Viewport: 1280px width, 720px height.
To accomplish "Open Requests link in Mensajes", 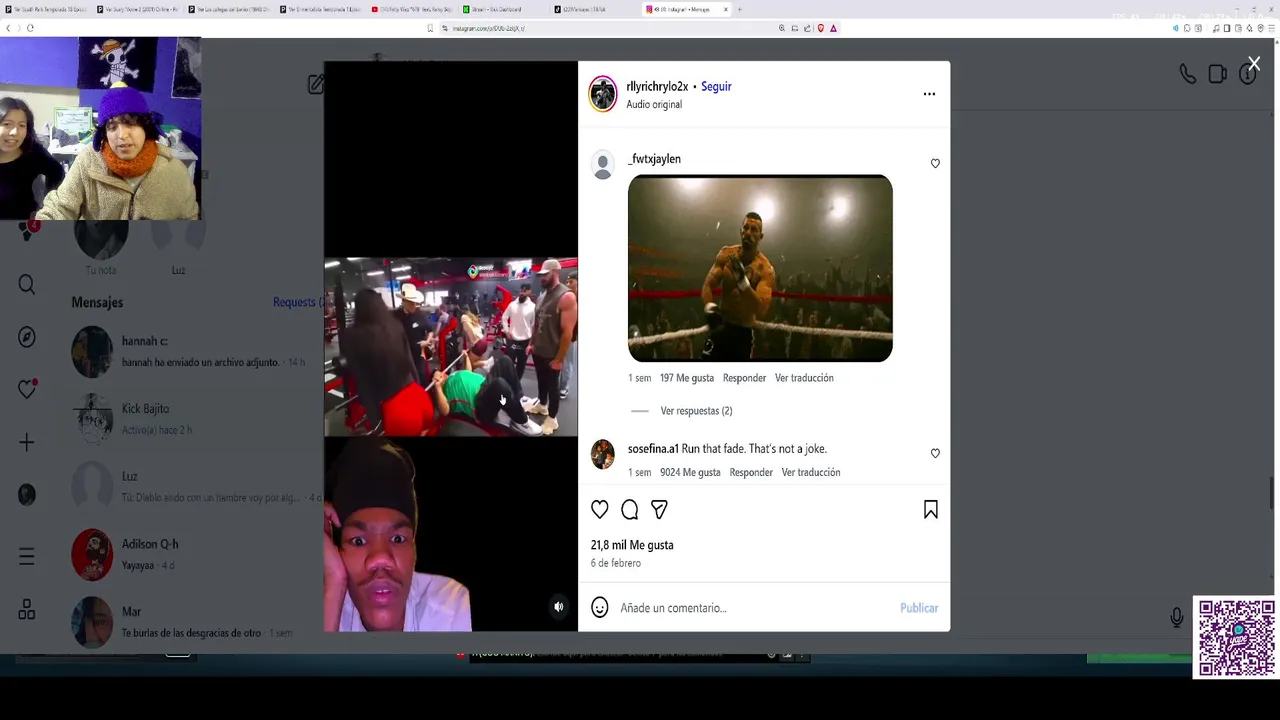I will click(297, 302).
